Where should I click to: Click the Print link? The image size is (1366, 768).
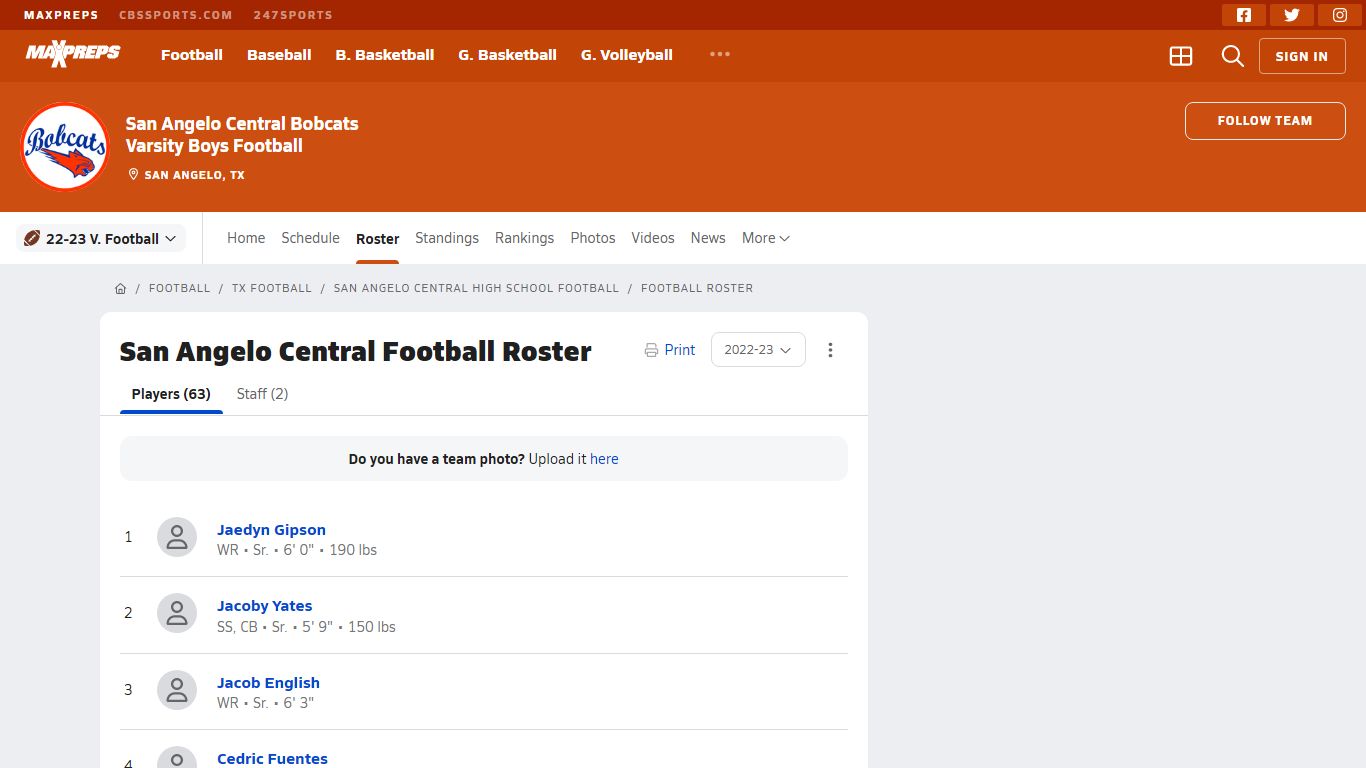click(680, 350)
